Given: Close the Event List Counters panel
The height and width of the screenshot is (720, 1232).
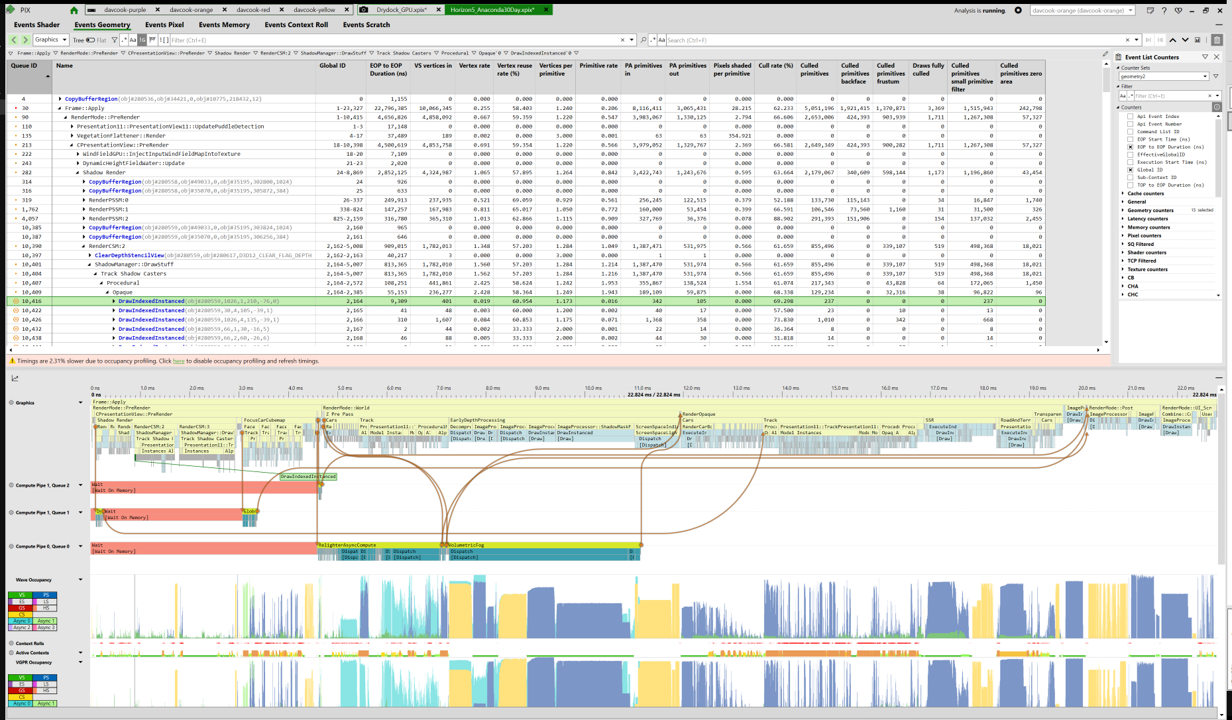Looking at the screenshot, I should pyautogui.click(x=1217, y=57).
